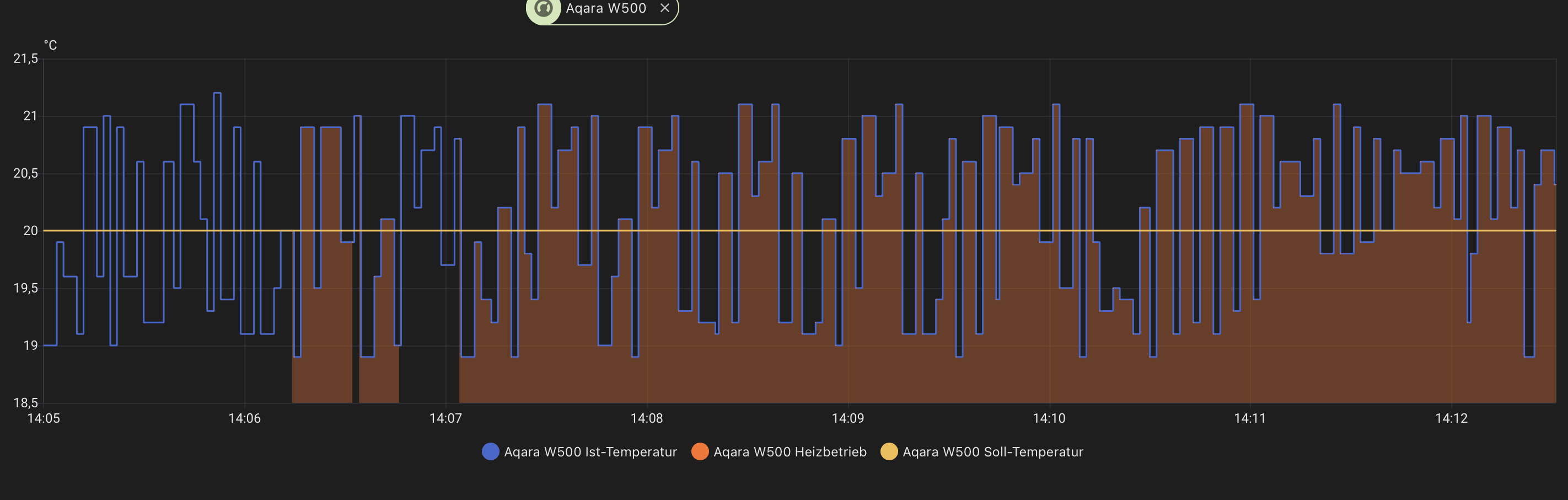
Task: Click the 14:12 time axis label
Action: click(1452, 418)
